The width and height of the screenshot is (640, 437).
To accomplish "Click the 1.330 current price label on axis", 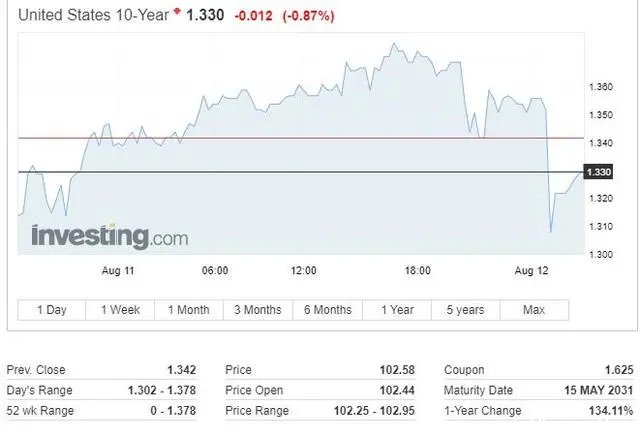I will 598,172.
